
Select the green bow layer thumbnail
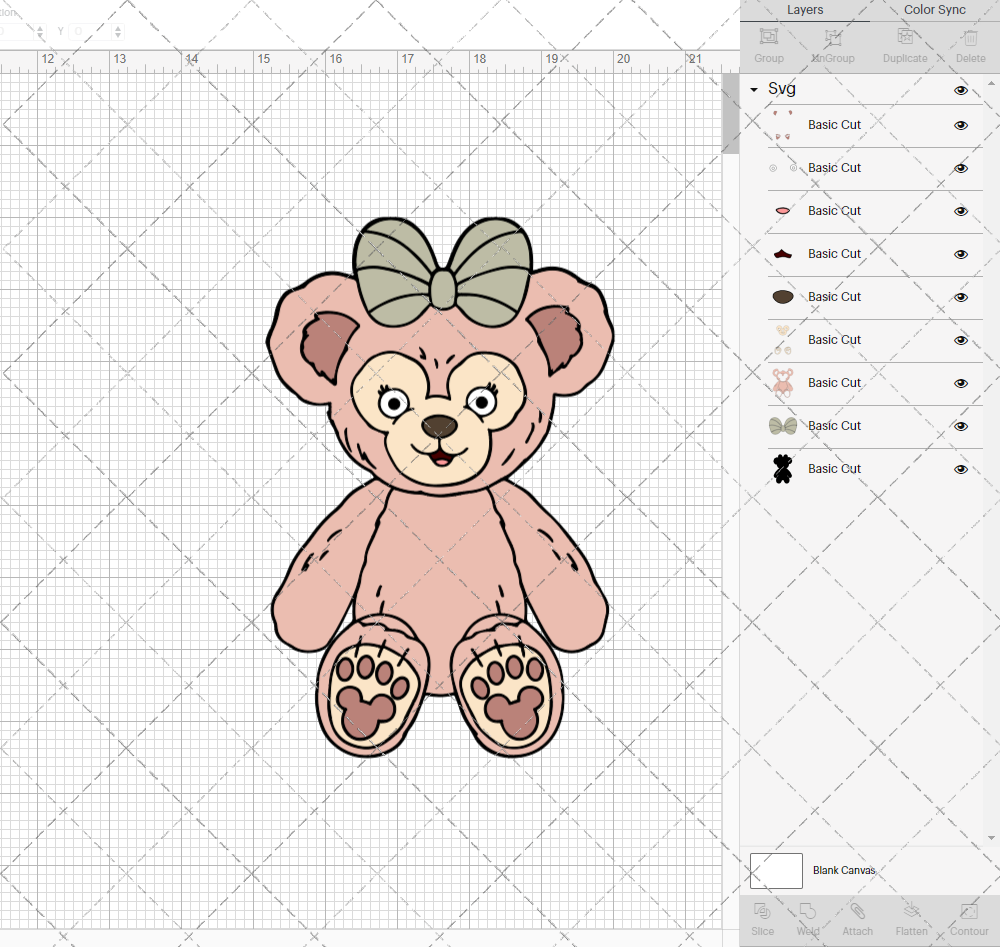[783, 426]
